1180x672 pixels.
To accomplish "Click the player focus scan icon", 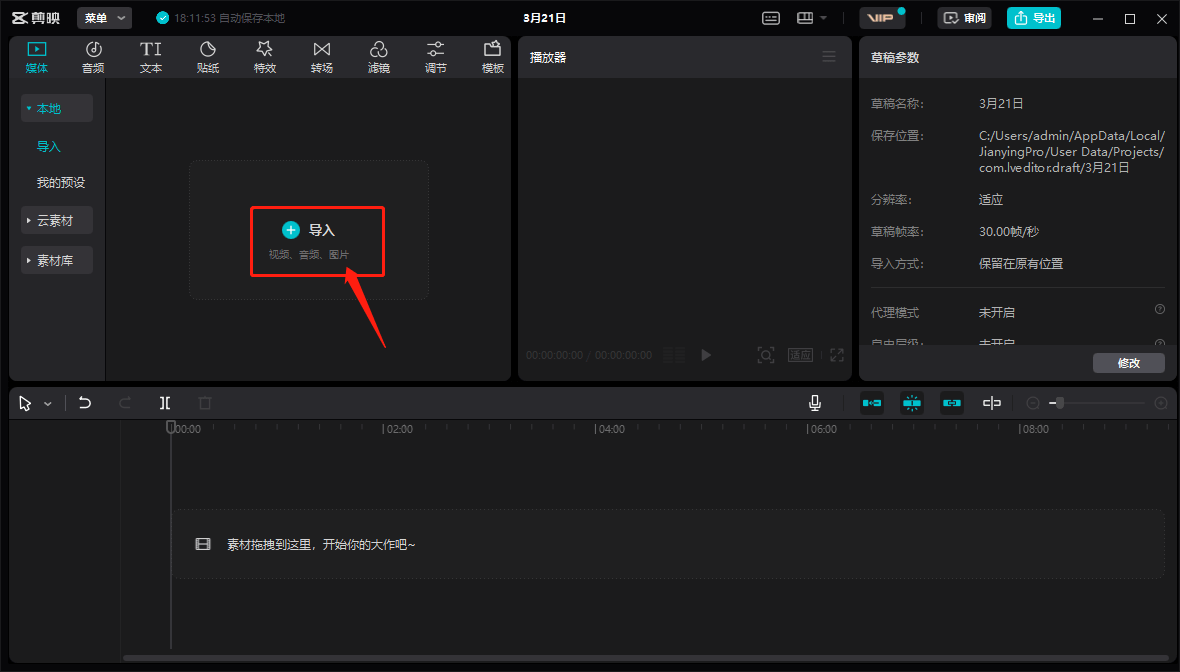I will coord(765,355).
